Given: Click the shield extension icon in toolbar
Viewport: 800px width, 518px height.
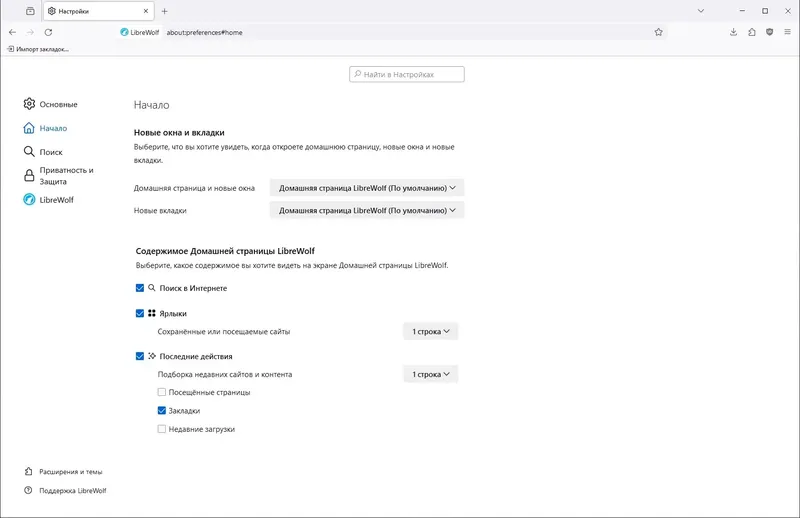Looking at the screenshot, I should 769,32.
